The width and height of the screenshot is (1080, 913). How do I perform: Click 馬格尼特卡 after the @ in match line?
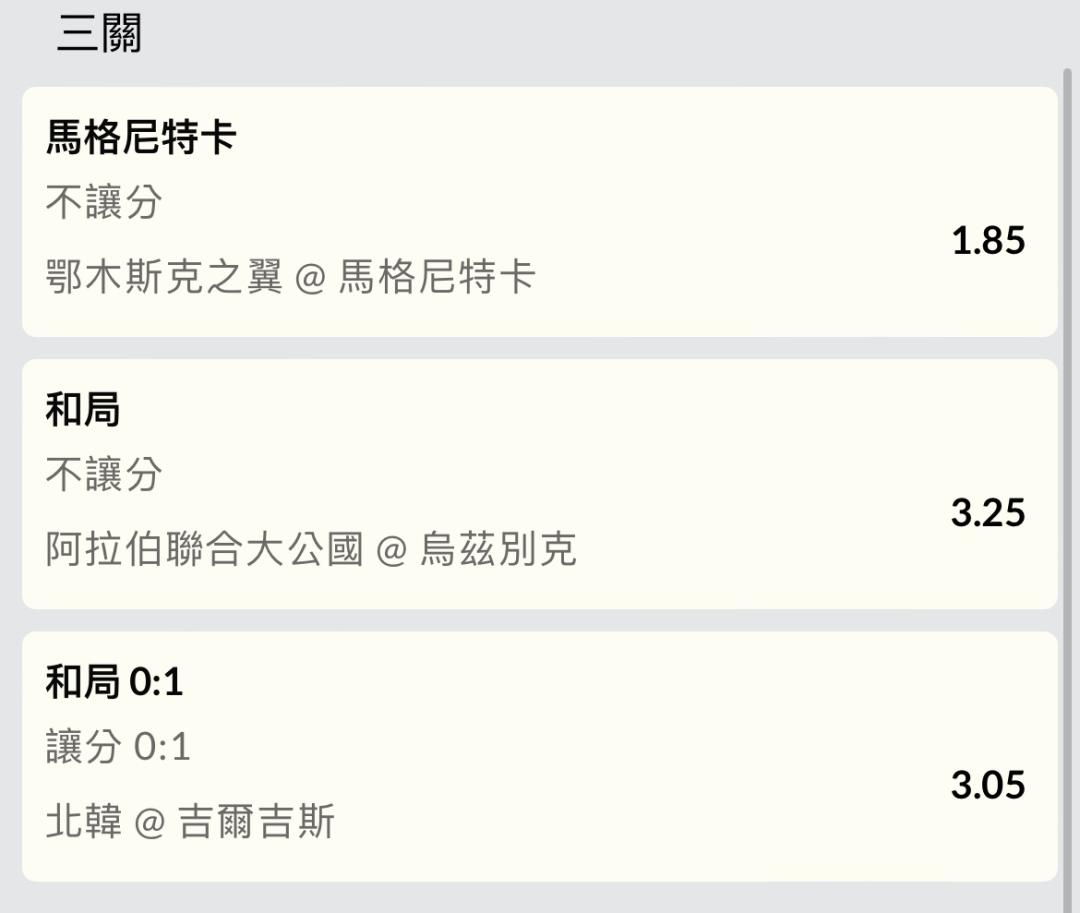(437, 277)
